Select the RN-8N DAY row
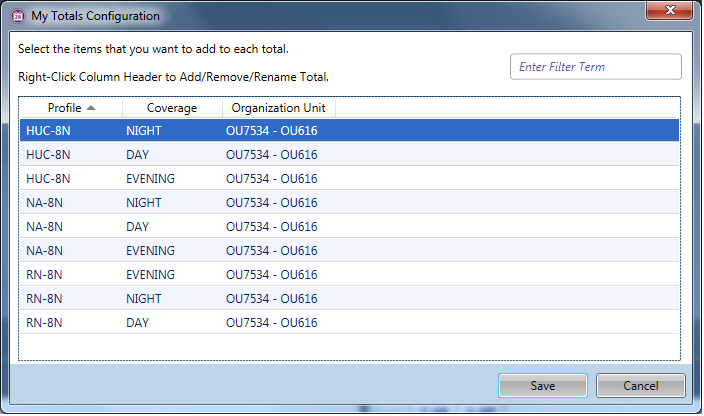 click(x=349, y=323)
